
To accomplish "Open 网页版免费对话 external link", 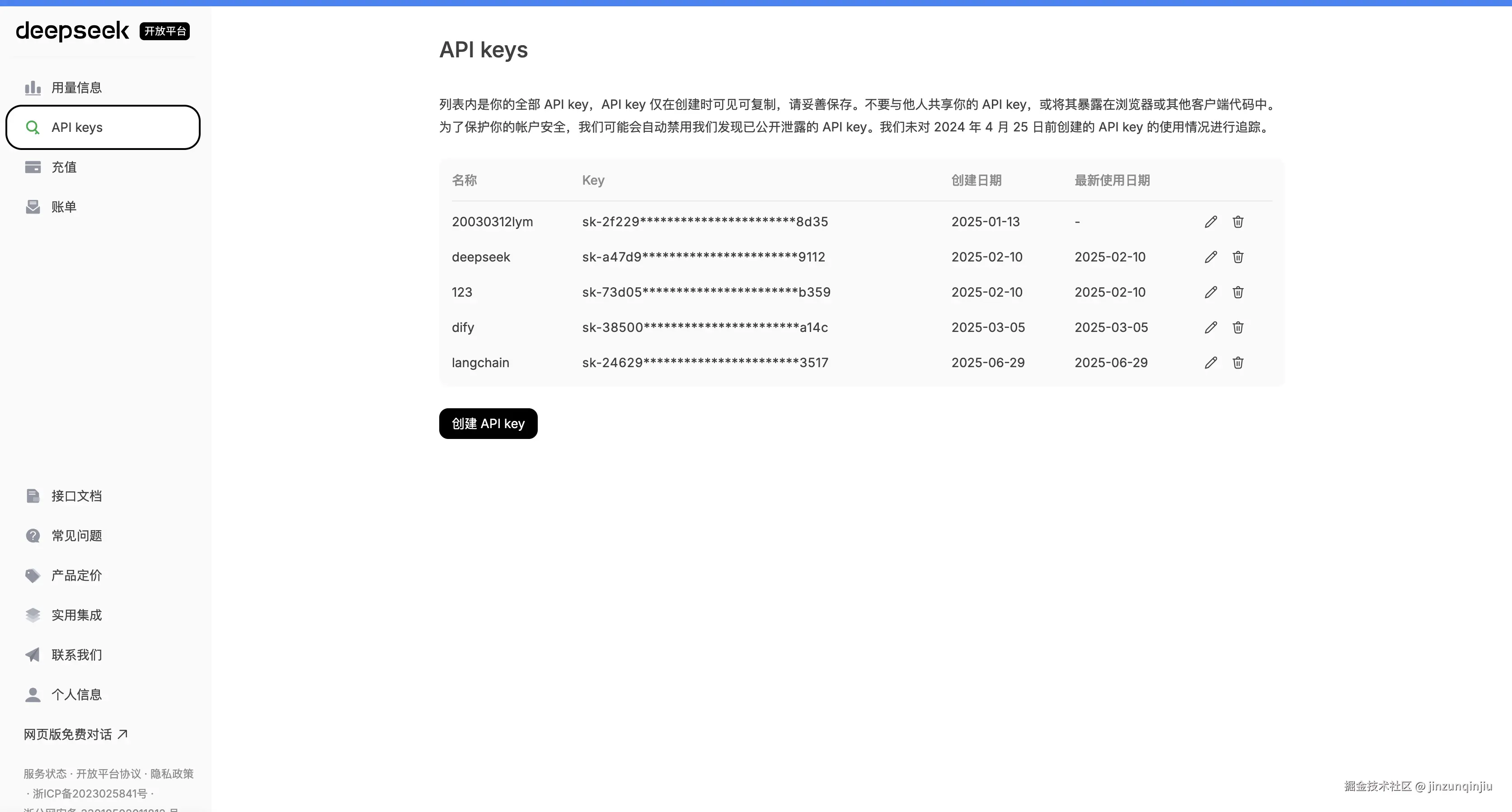I will coord(75,735).
